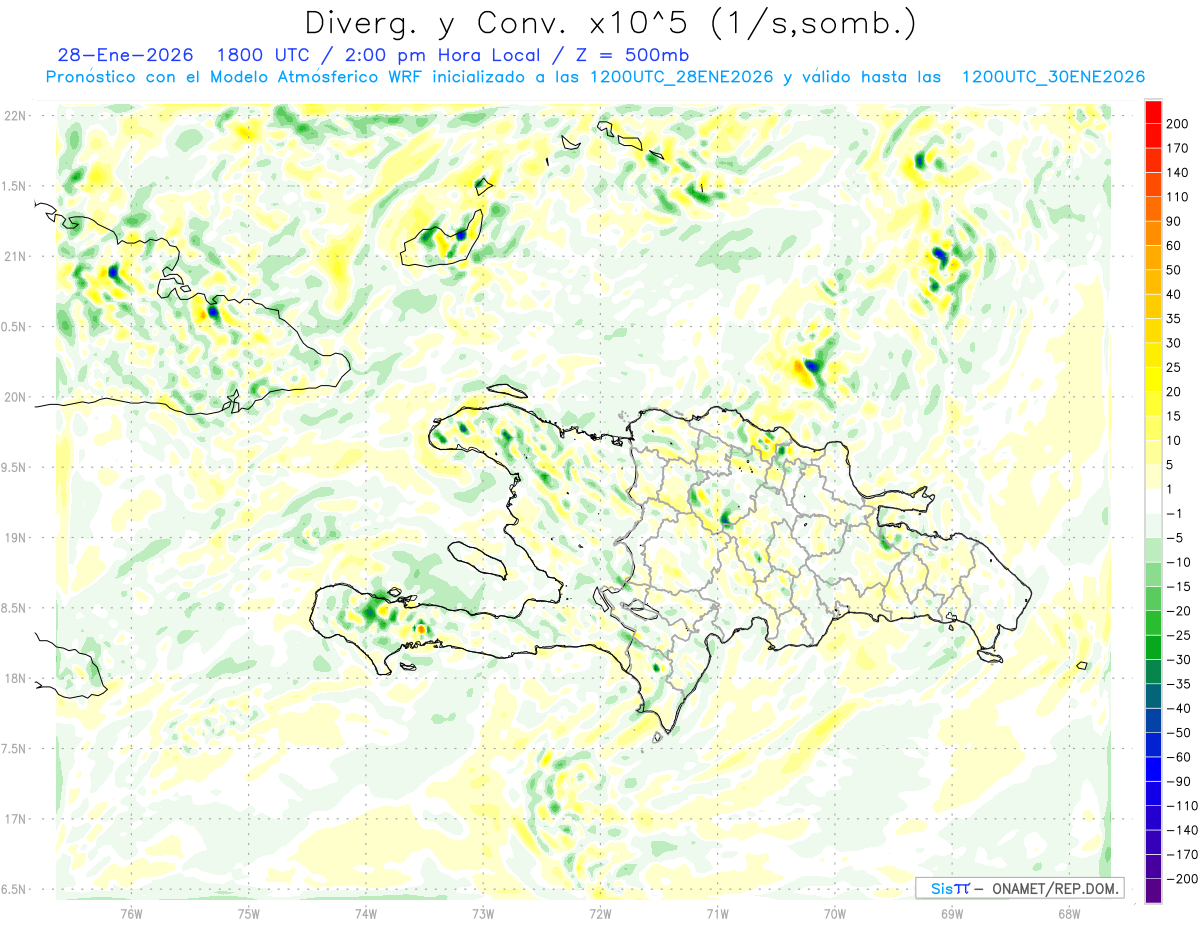Click the '68W' longitude label

(1069, 913)
